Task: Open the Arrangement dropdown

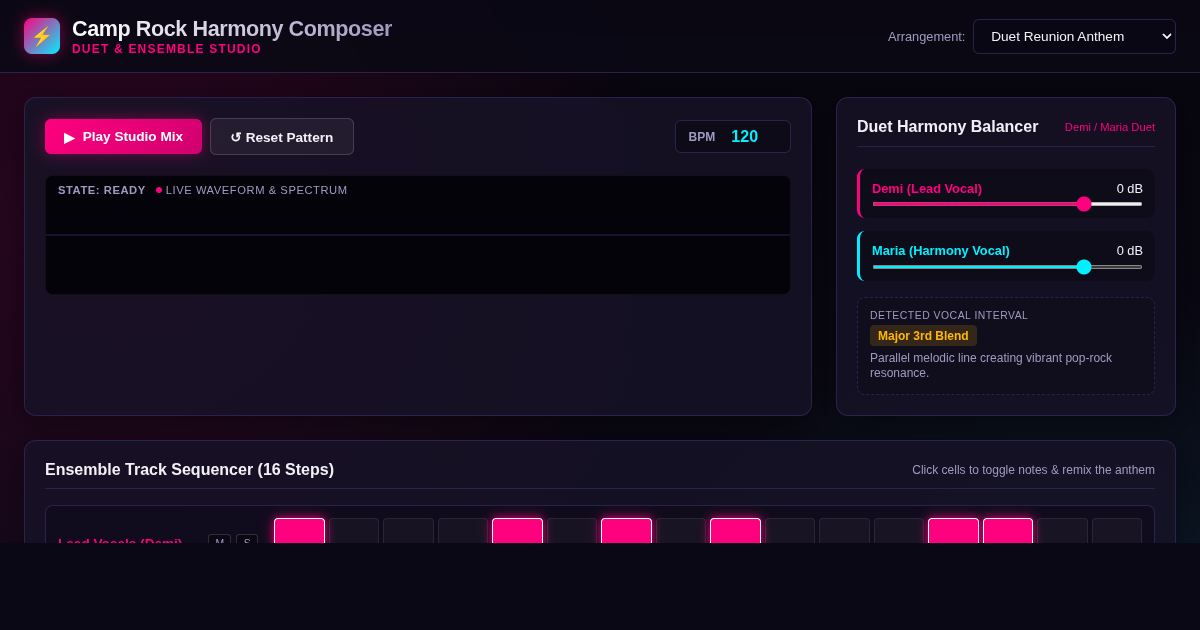Action: tap(1074, 36)
